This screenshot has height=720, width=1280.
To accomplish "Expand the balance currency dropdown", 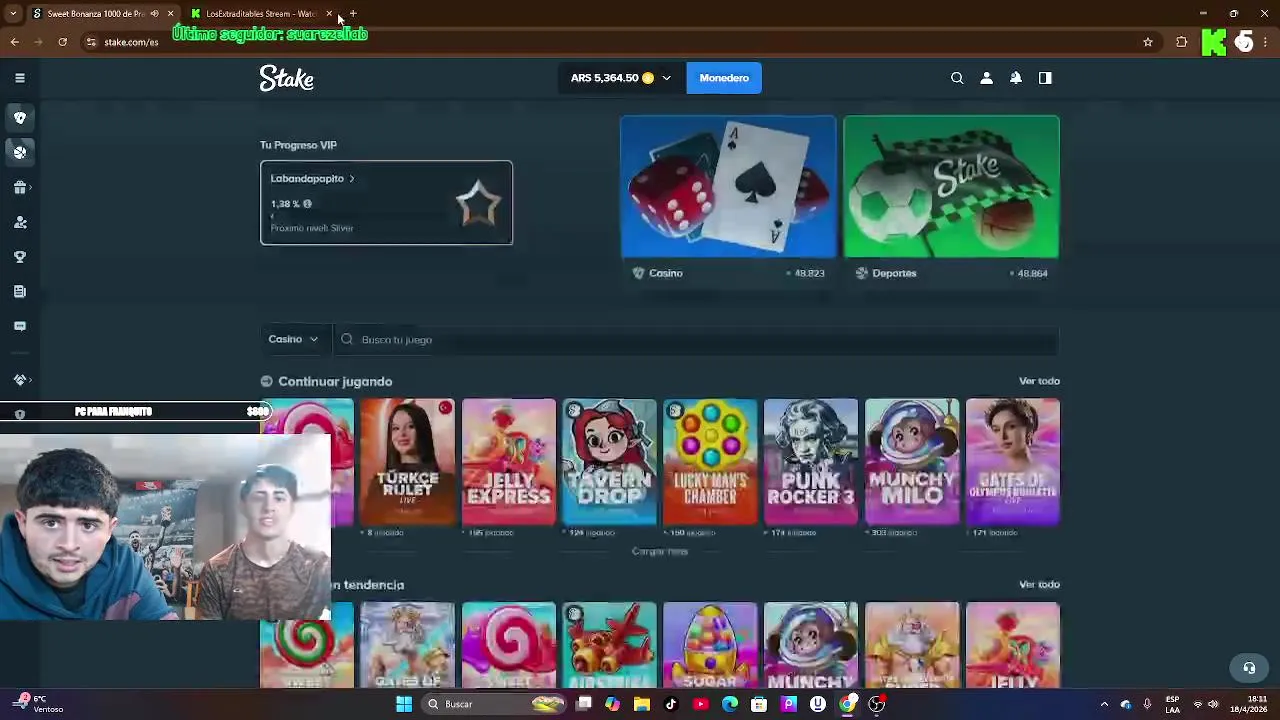I will pyautogui.click(x=666, y=78).
